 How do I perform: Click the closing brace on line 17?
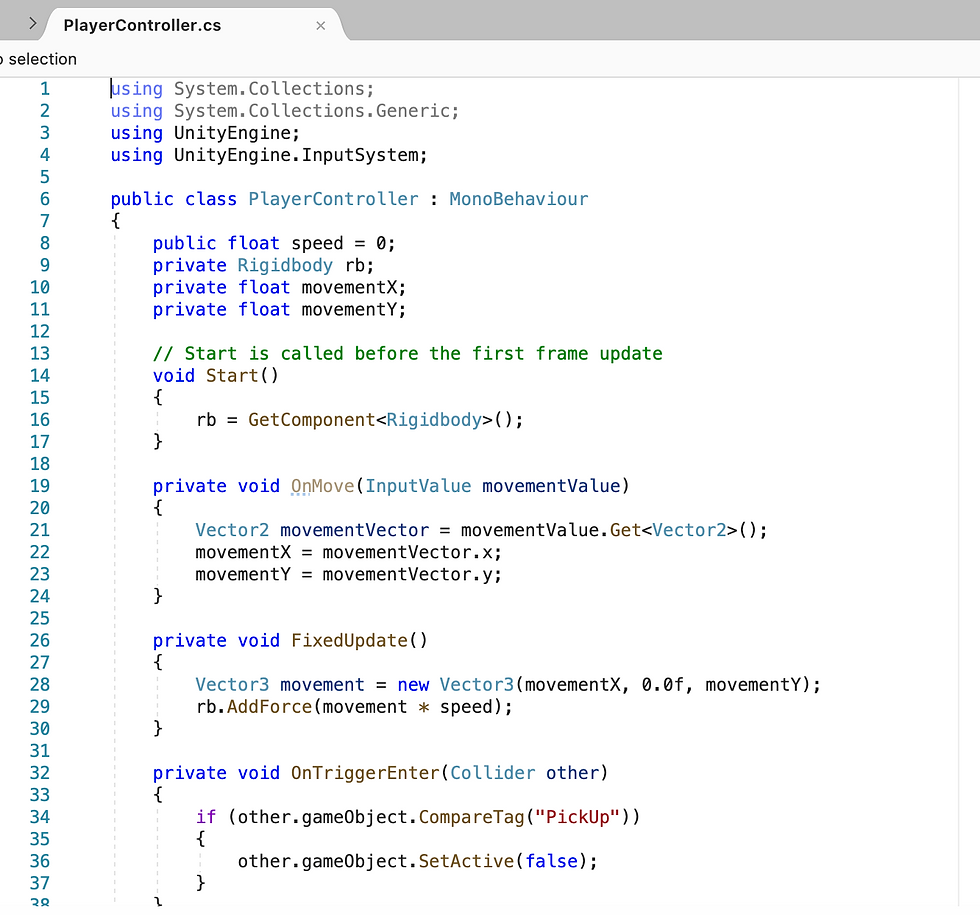click(x=158, y=442)
